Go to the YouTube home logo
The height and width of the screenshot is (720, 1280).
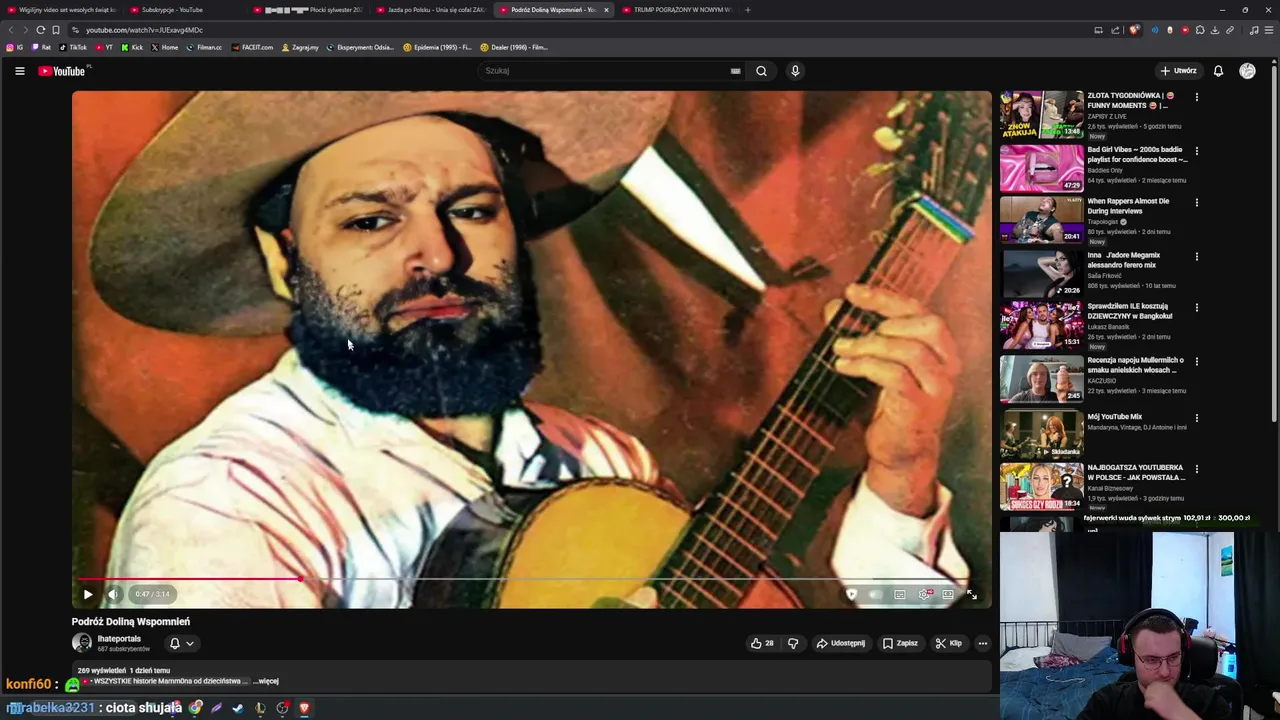tap(62, 71)
